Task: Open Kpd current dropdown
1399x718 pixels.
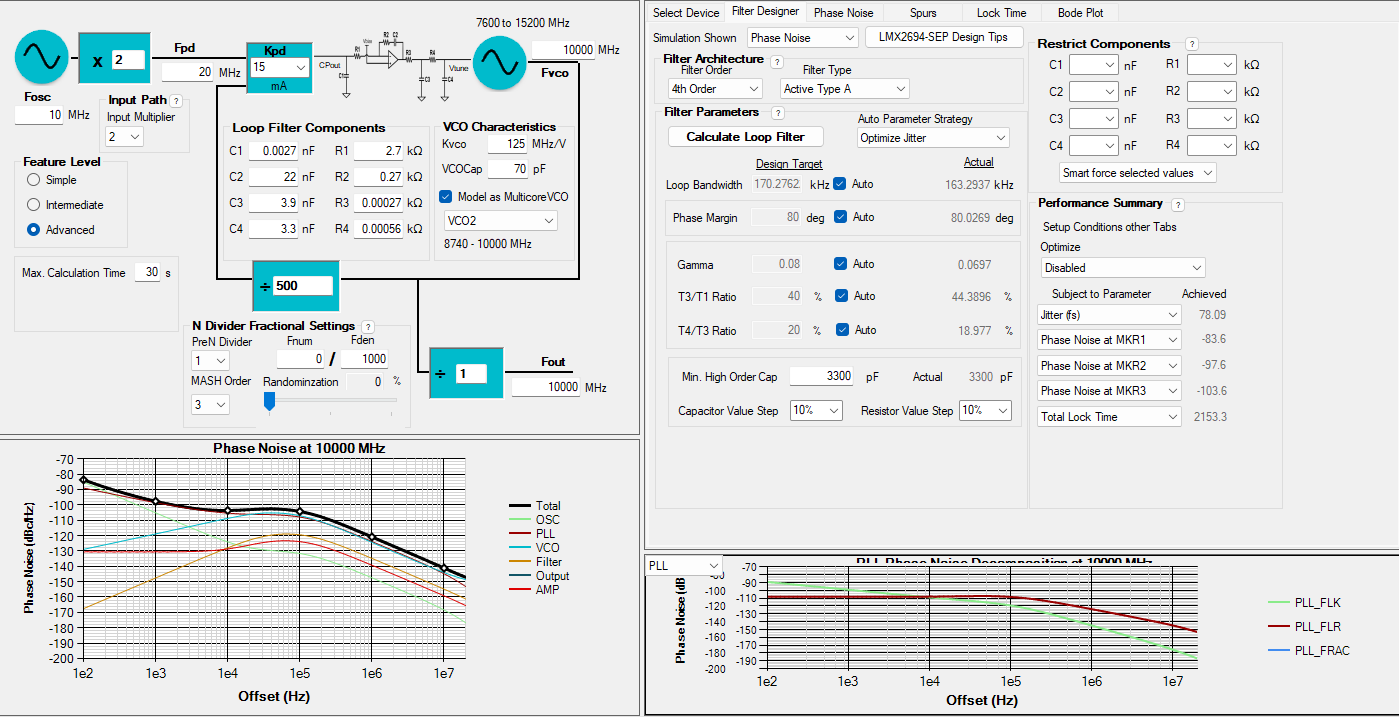Action: (x=279, y=67)
